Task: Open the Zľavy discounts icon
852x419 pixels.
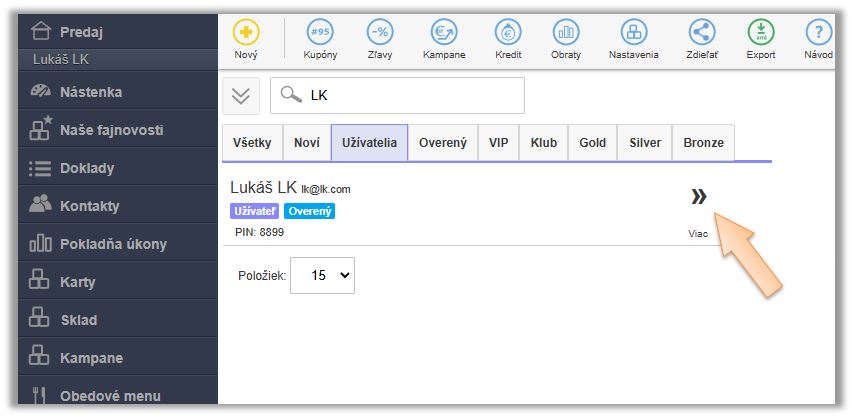Action: click(380, 32)
